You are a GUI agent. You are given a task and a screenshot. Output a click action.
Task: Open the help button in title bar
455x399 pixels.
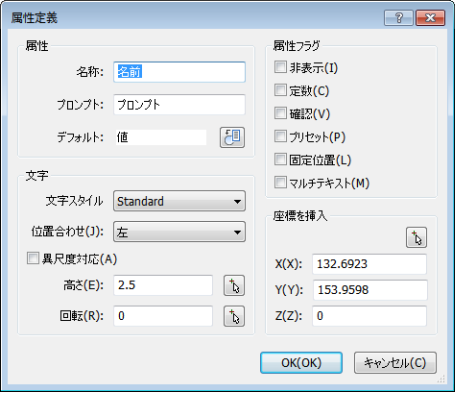click(x=399, y=17)
